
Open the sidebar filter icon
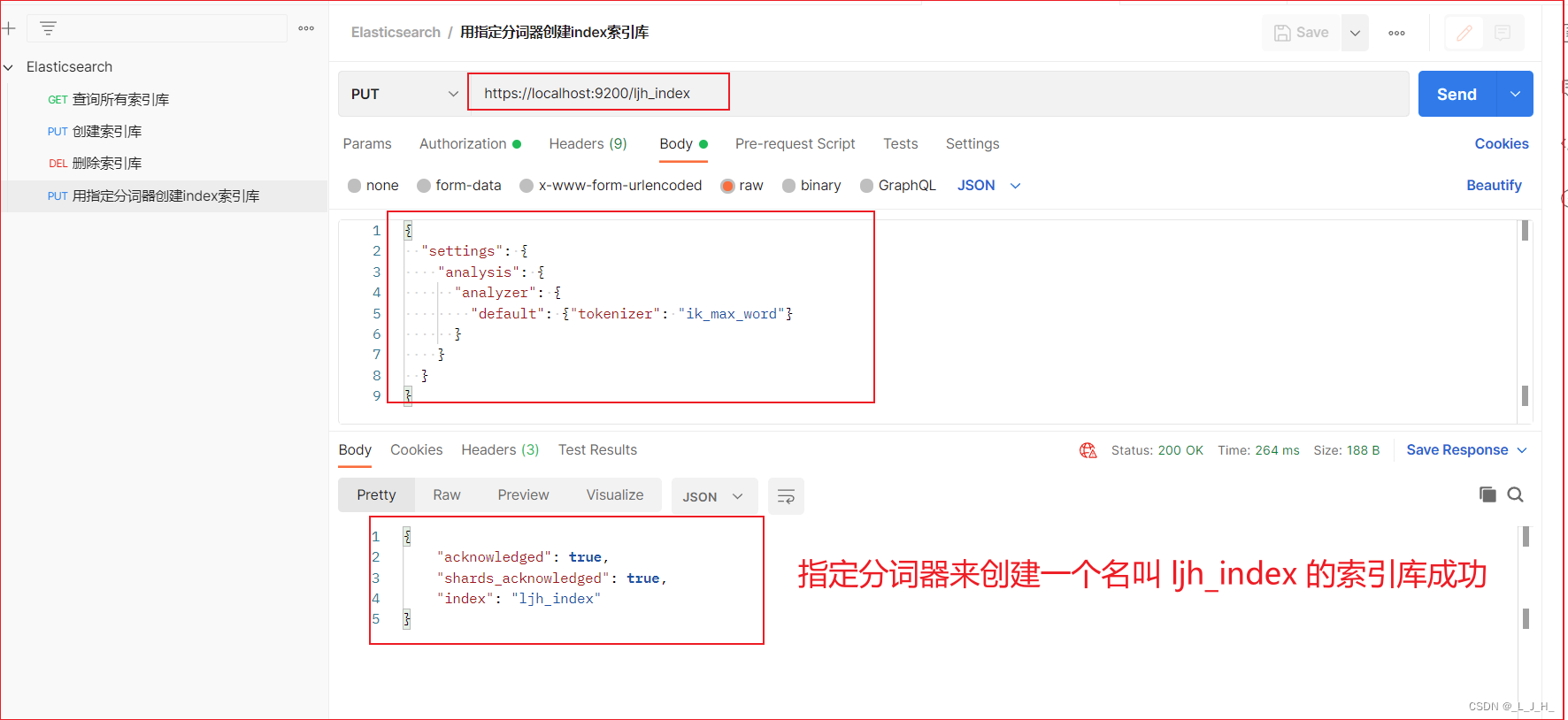(49, 28)
